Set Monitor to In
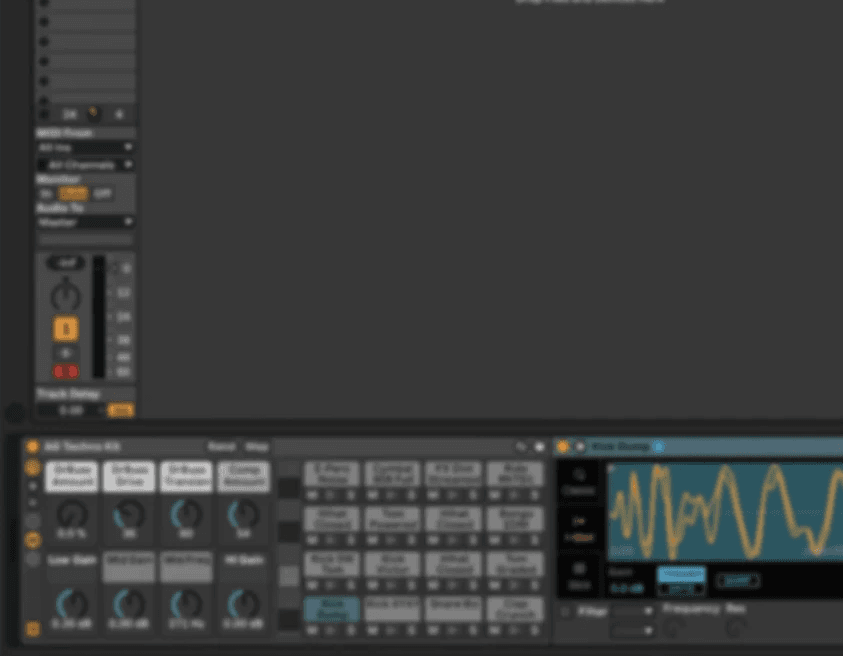The image size is (843, 656). [x=46, y=194]
